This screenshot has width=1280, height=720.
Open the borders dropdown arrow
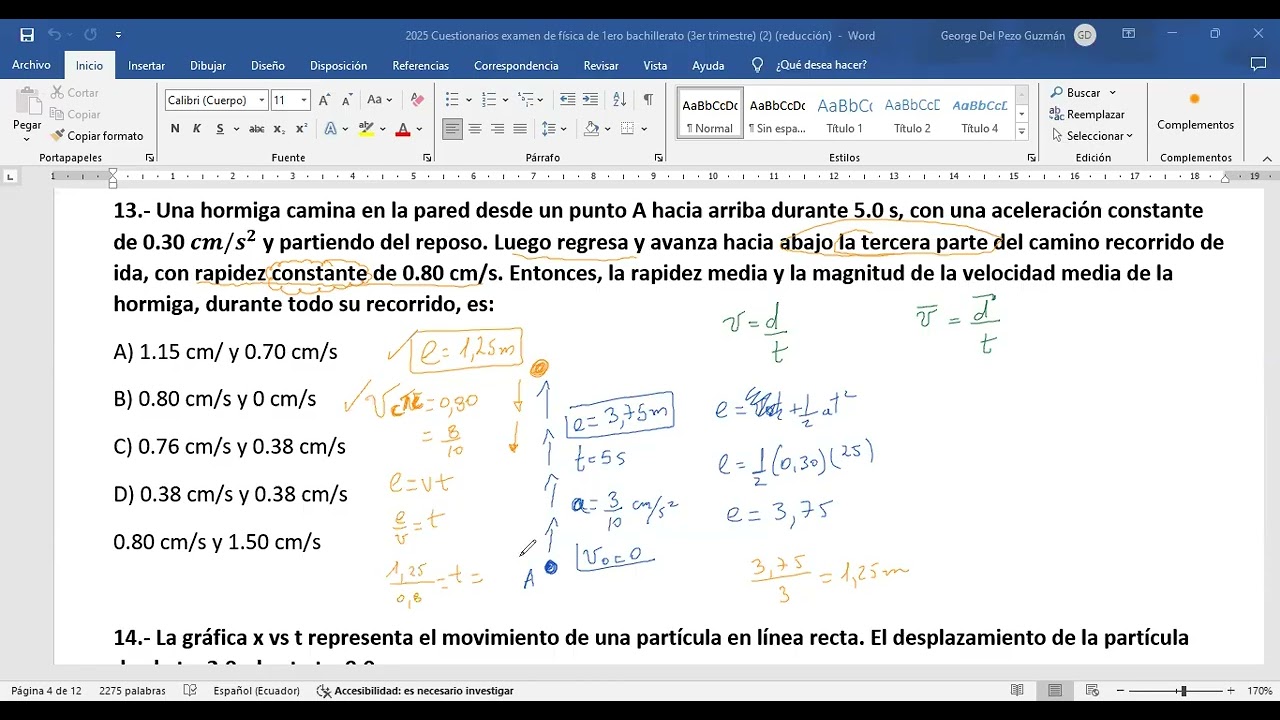(x=644, y=129)
